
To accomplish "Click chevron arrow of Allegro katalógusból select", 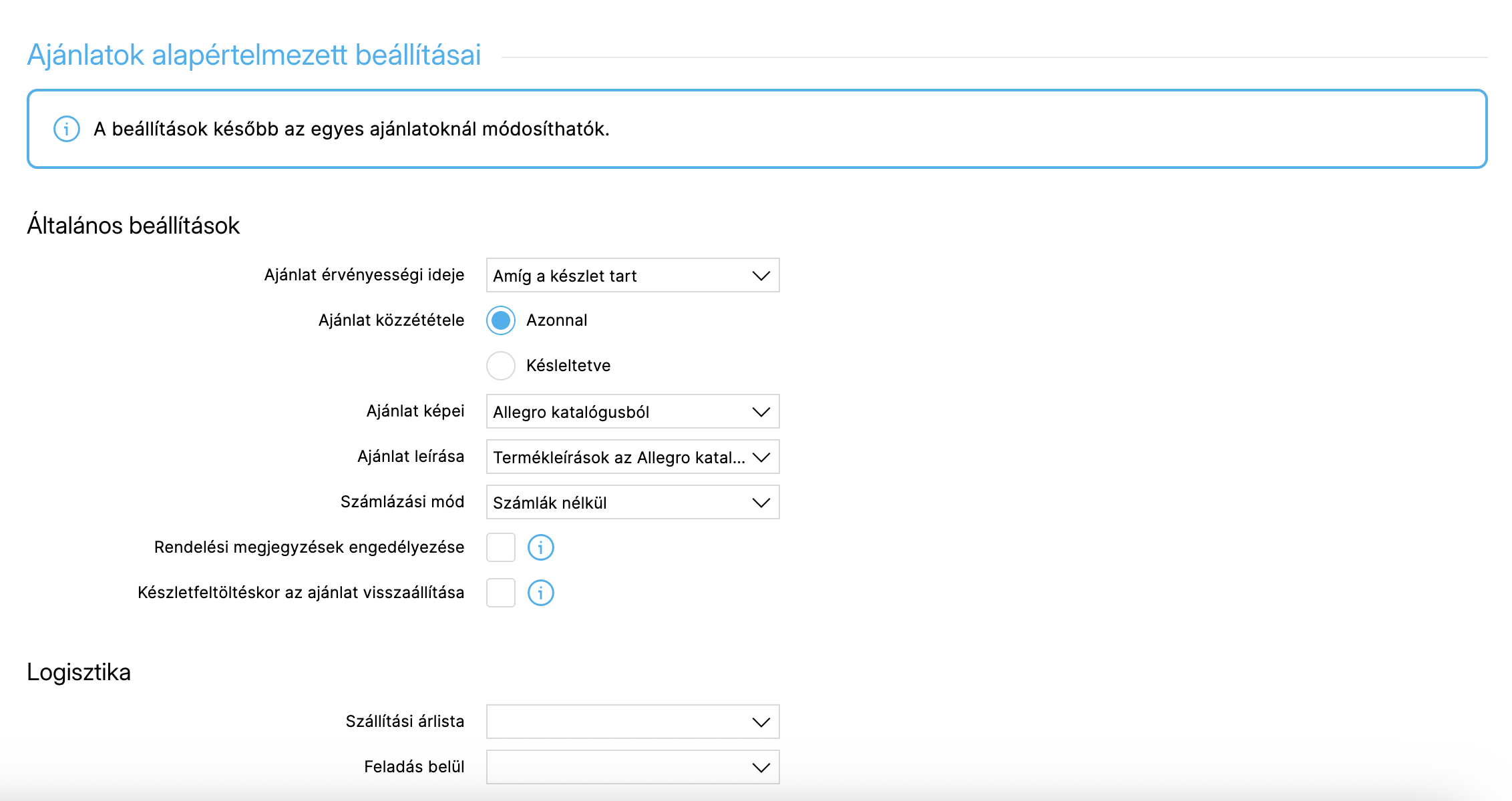I will (x=761, y=412).
